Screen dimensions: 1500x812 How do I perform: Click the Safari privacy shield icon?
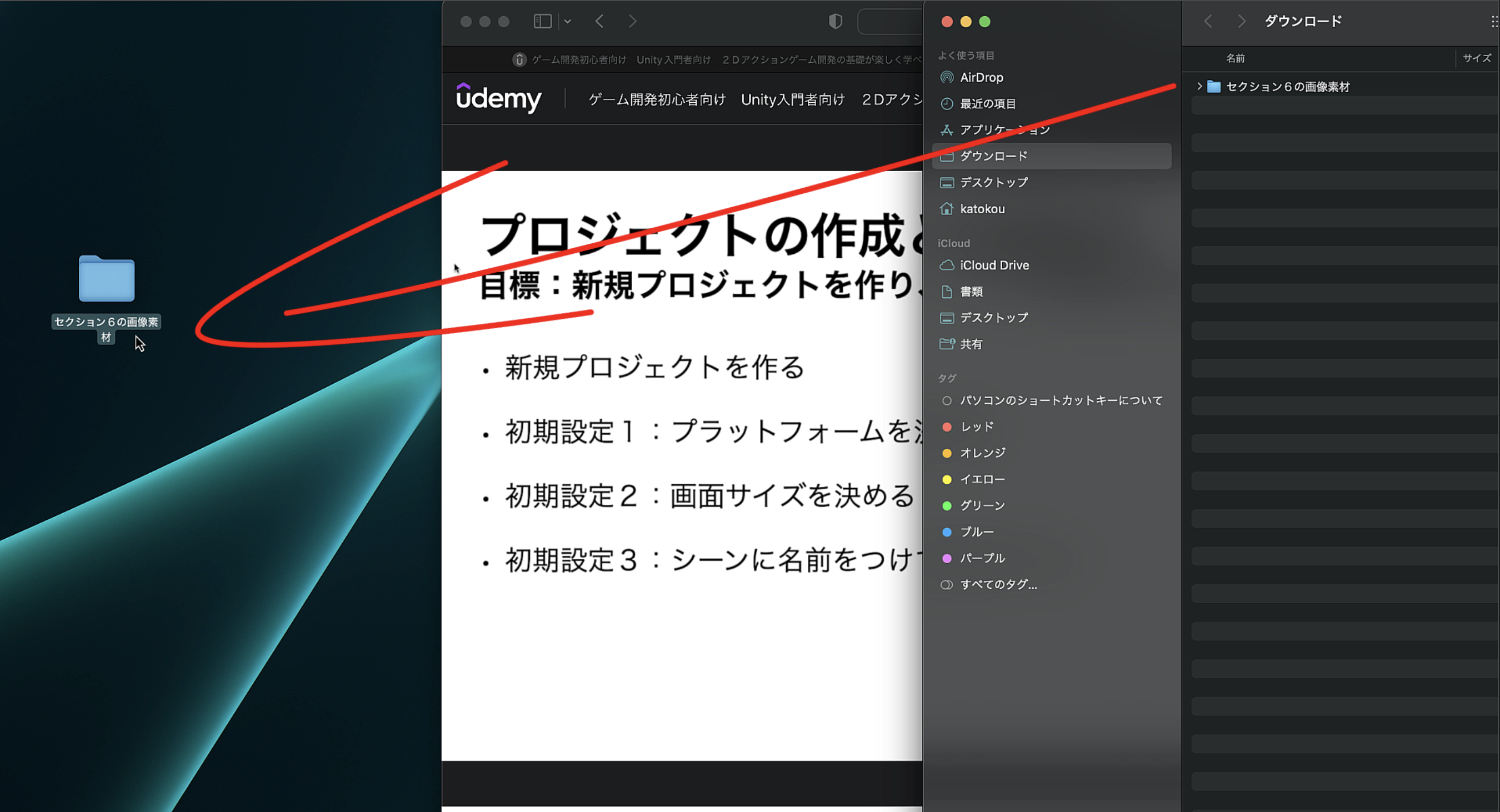tap(837, 21)
